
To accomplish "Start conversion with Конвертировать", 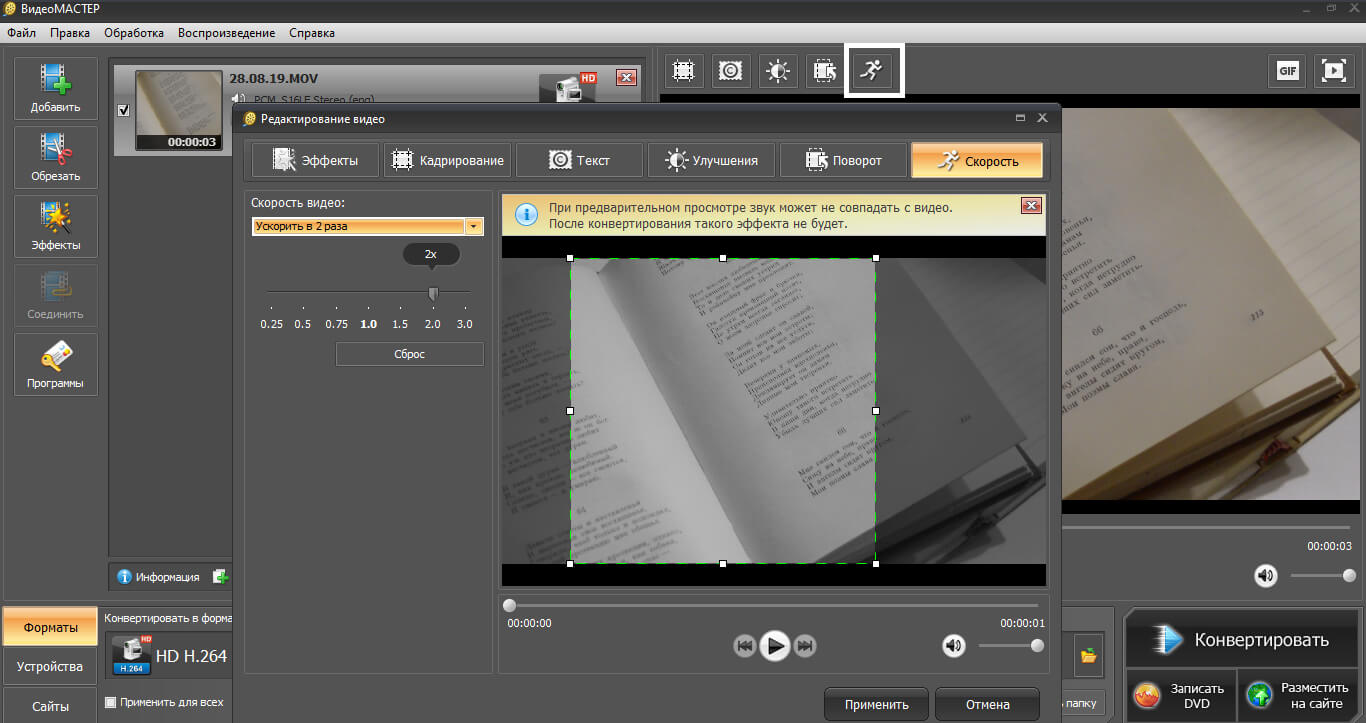I will (1240, 639).
